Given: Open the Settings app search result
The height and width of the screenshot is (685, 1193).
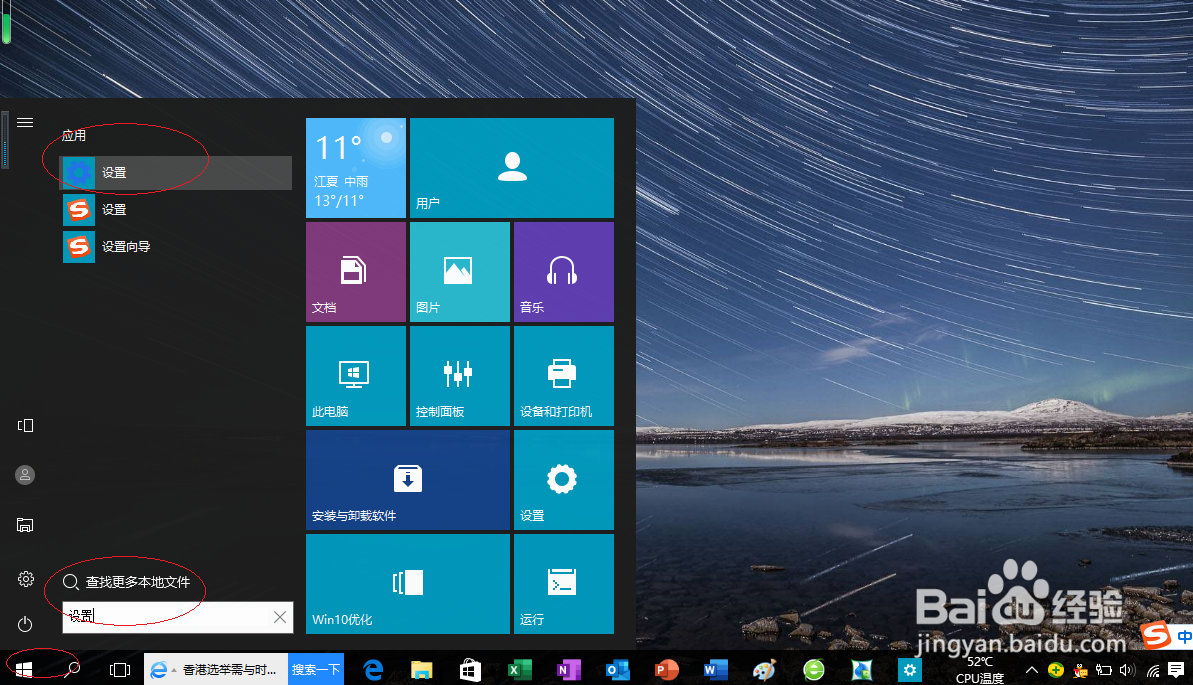Looking at the screenshot, I should tap(176, 173).
